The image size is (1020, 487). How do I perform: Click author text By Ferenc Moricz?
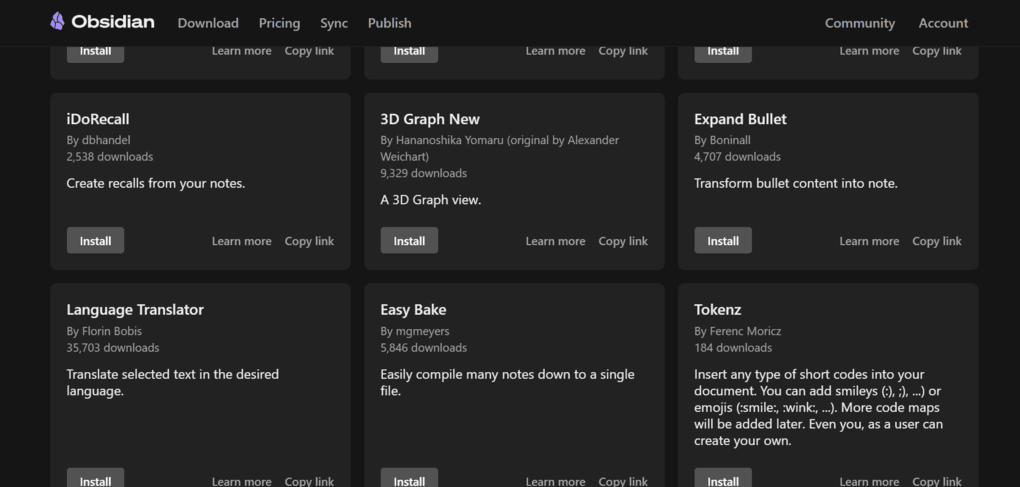point(738,331)
